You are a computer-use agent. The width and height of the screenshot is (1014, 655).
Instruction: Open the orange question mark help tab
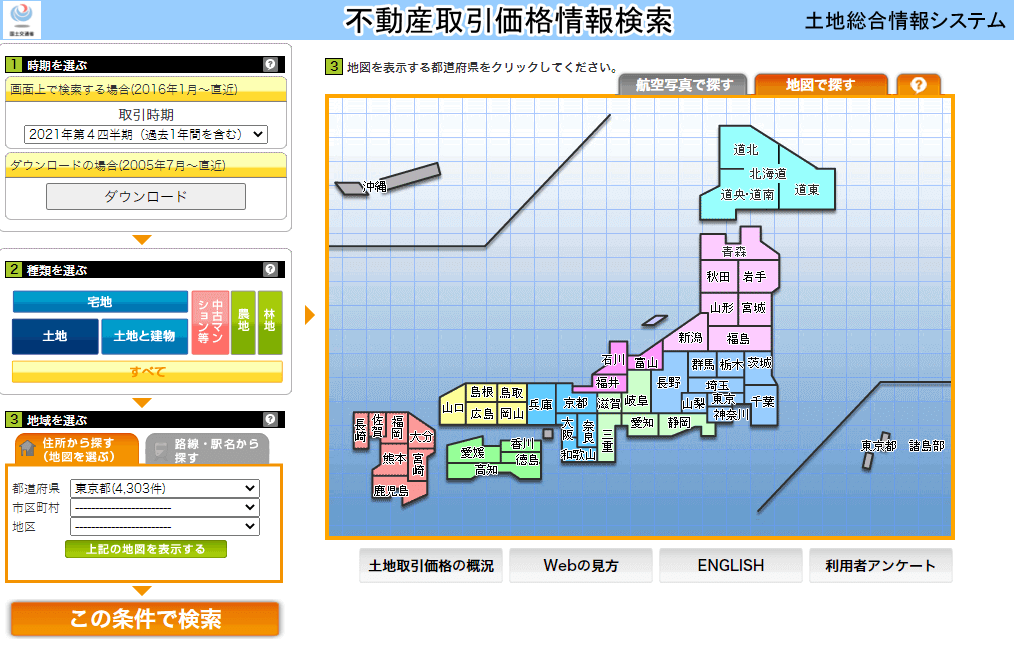pyautogui.click(x=918, y=85)
